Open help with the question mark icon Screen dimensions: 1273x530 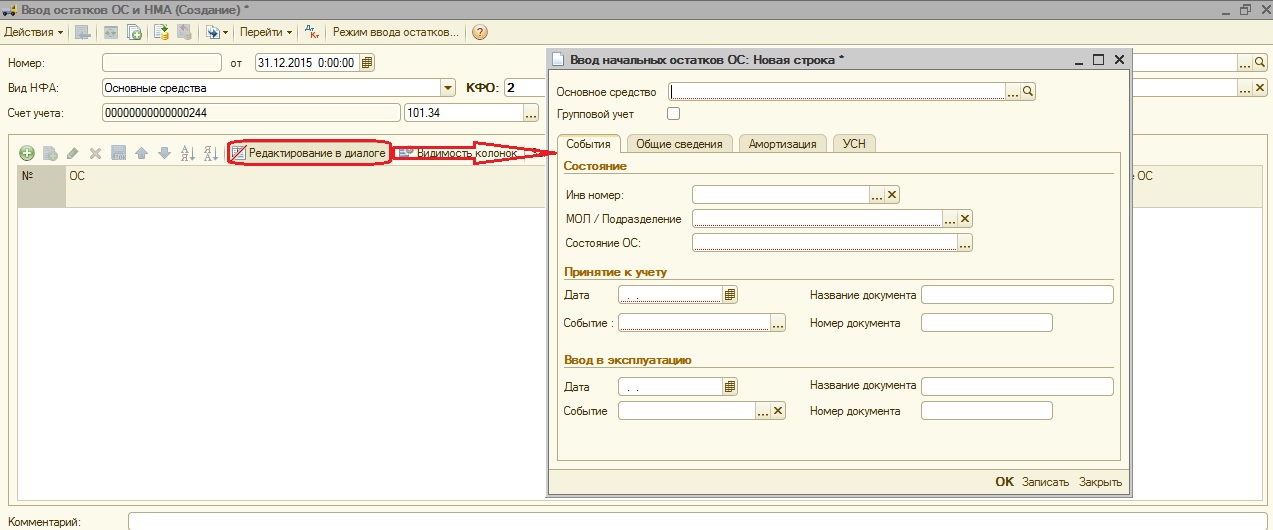pyautogui.click(x=479, y=32)
